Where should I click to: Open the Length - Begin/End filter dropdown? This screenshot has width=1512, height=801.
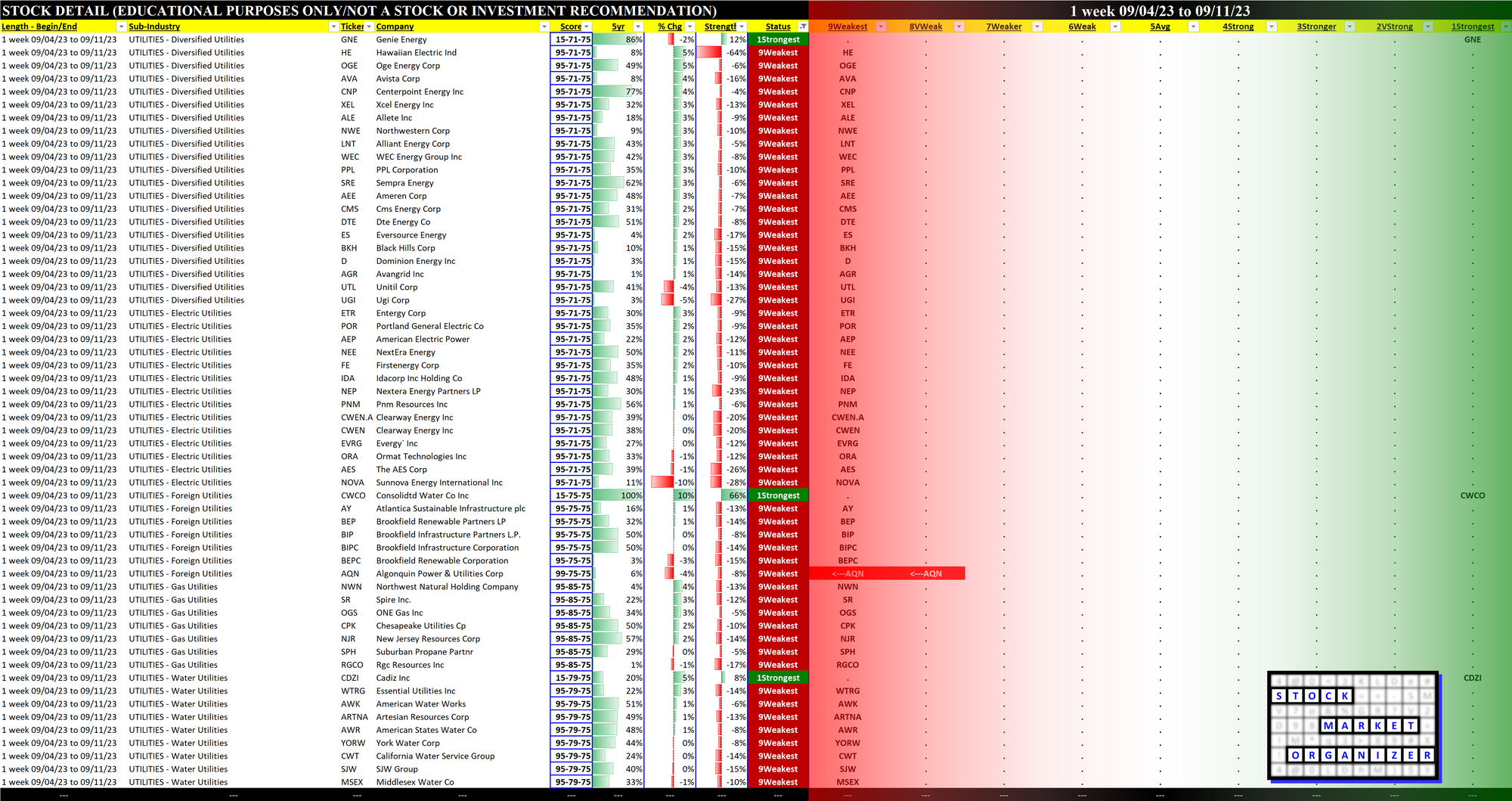pyautogui.click(x=121, y=26)
